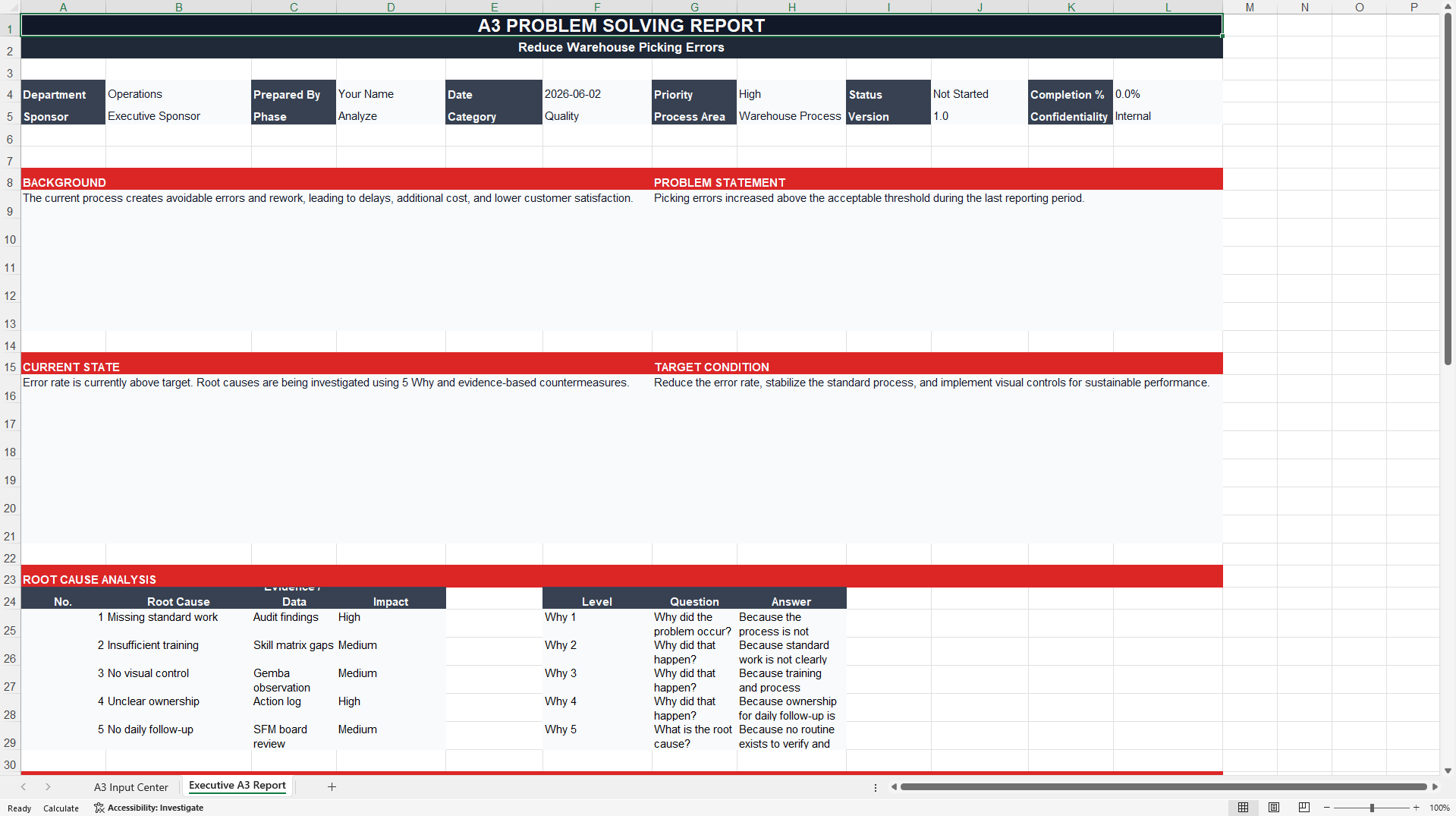The width and height of the screenshot is (1456, 816).
Task: Select column M header
Action: tap(1250, 7)
